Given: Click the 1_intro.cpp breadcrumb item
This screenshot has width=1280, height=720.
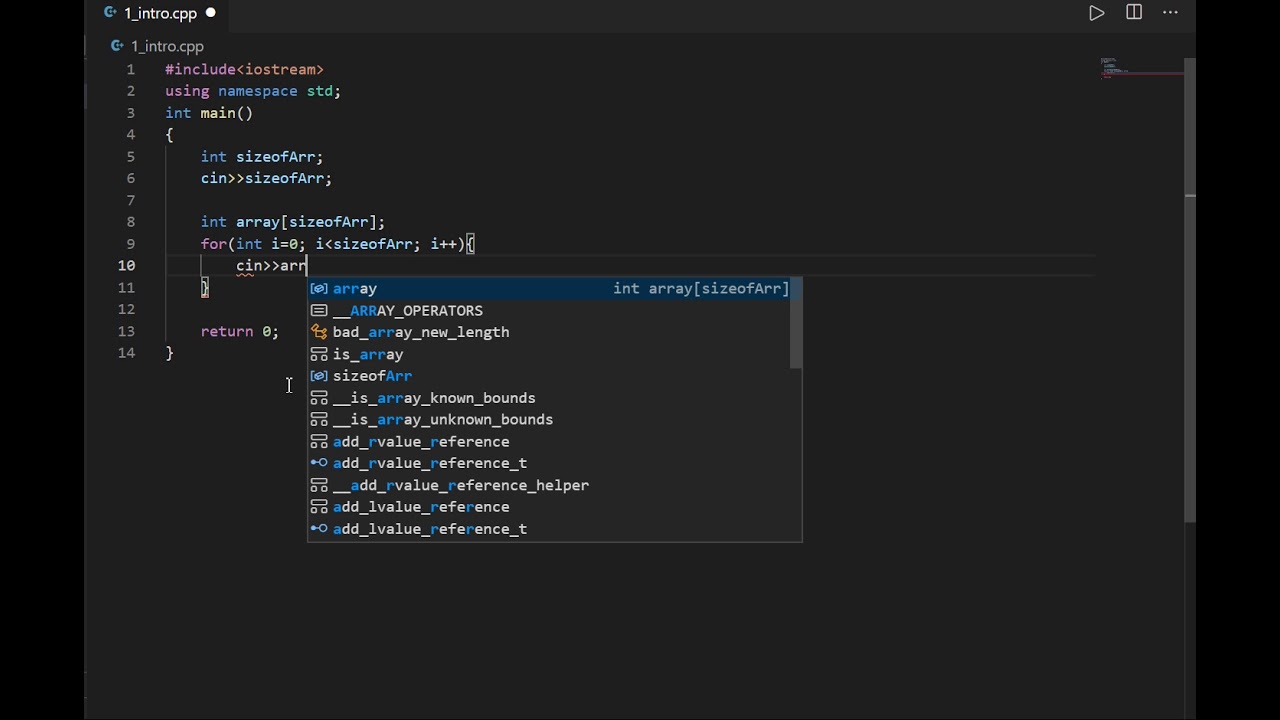Looking at the screenshot, I should point(167,46).
